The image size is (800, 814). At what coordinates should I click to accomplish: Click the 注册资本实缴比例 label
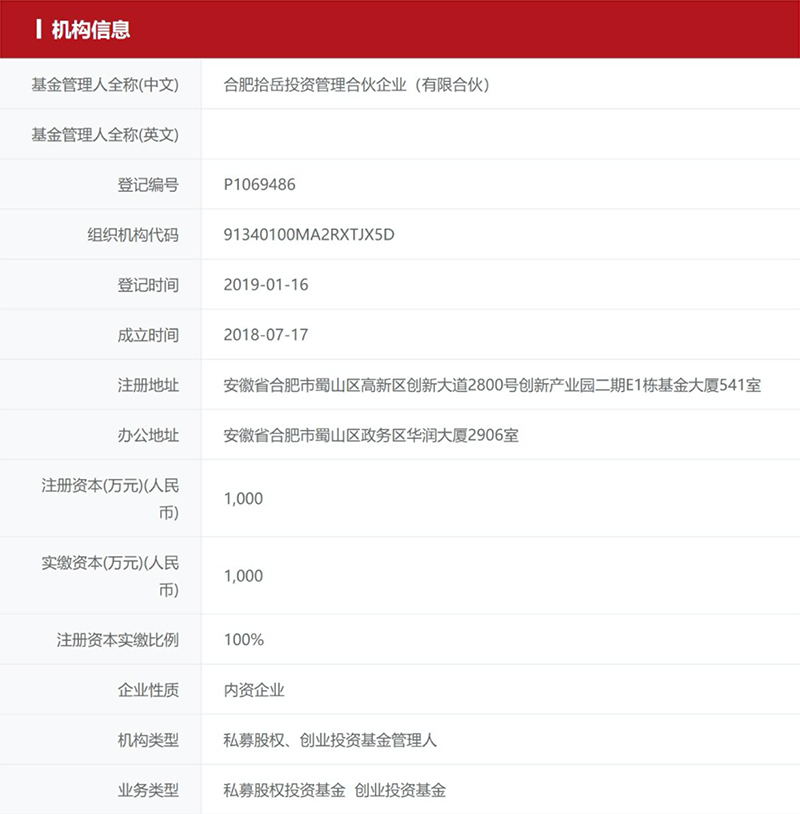coord(117,640)
